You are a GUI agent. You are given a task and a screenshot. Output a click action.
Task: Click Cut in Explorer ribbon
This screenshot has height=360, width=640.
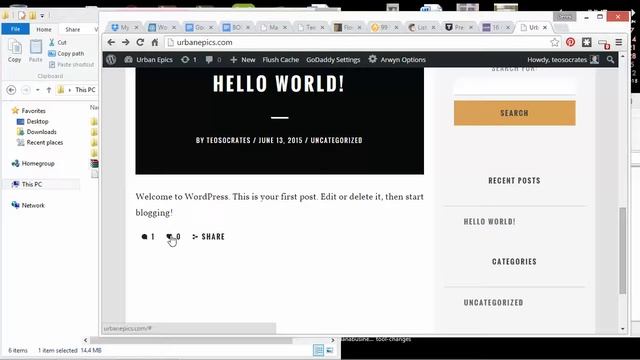pos(58,42)
